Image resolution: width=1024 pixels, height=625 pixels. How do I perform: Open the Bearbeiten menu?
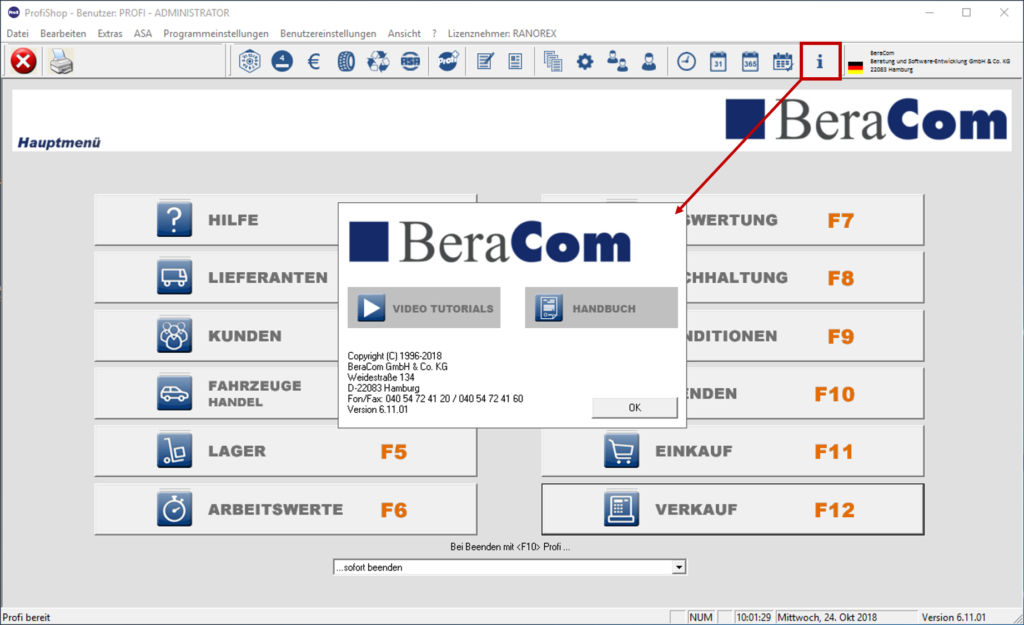[63, 33]
